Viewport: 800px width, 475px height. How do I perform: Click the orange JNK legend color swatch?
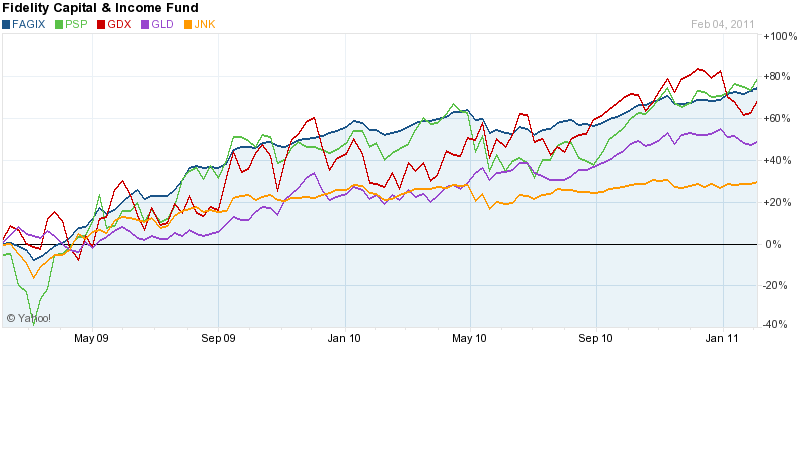(188, 24)
